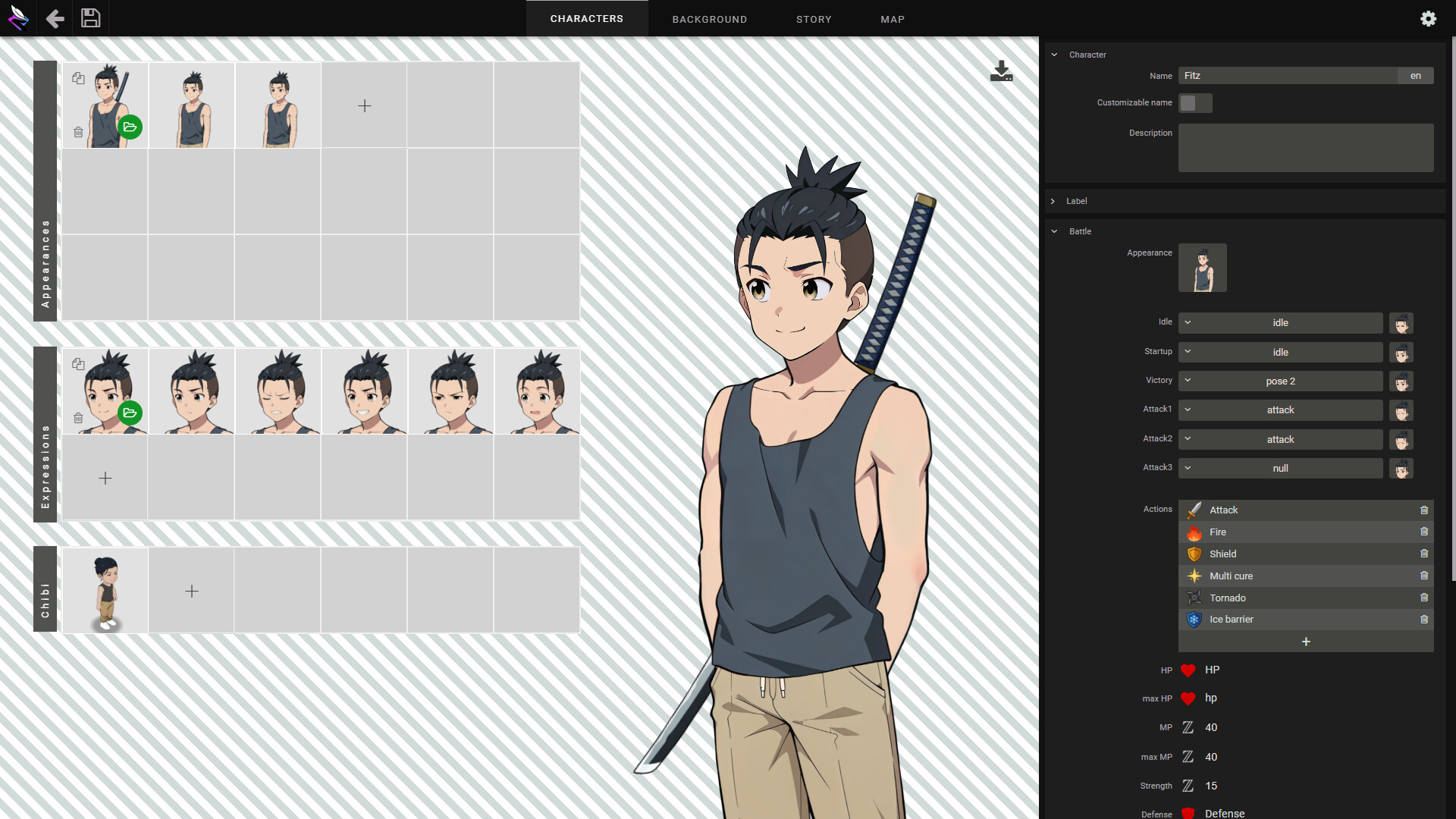Add a new action with the plus button
The image size is (1456, 819).
(x=1305, y=642)
